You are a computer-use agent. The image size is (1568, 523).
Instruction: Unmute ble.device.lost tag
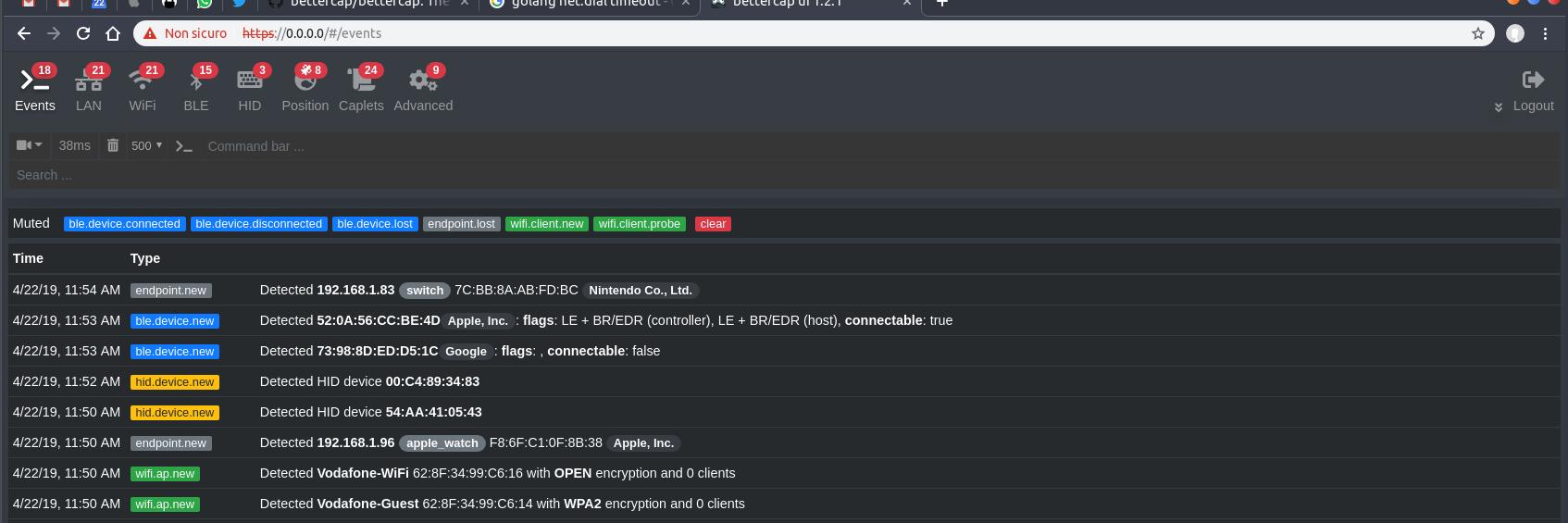(x=375, y=224)
